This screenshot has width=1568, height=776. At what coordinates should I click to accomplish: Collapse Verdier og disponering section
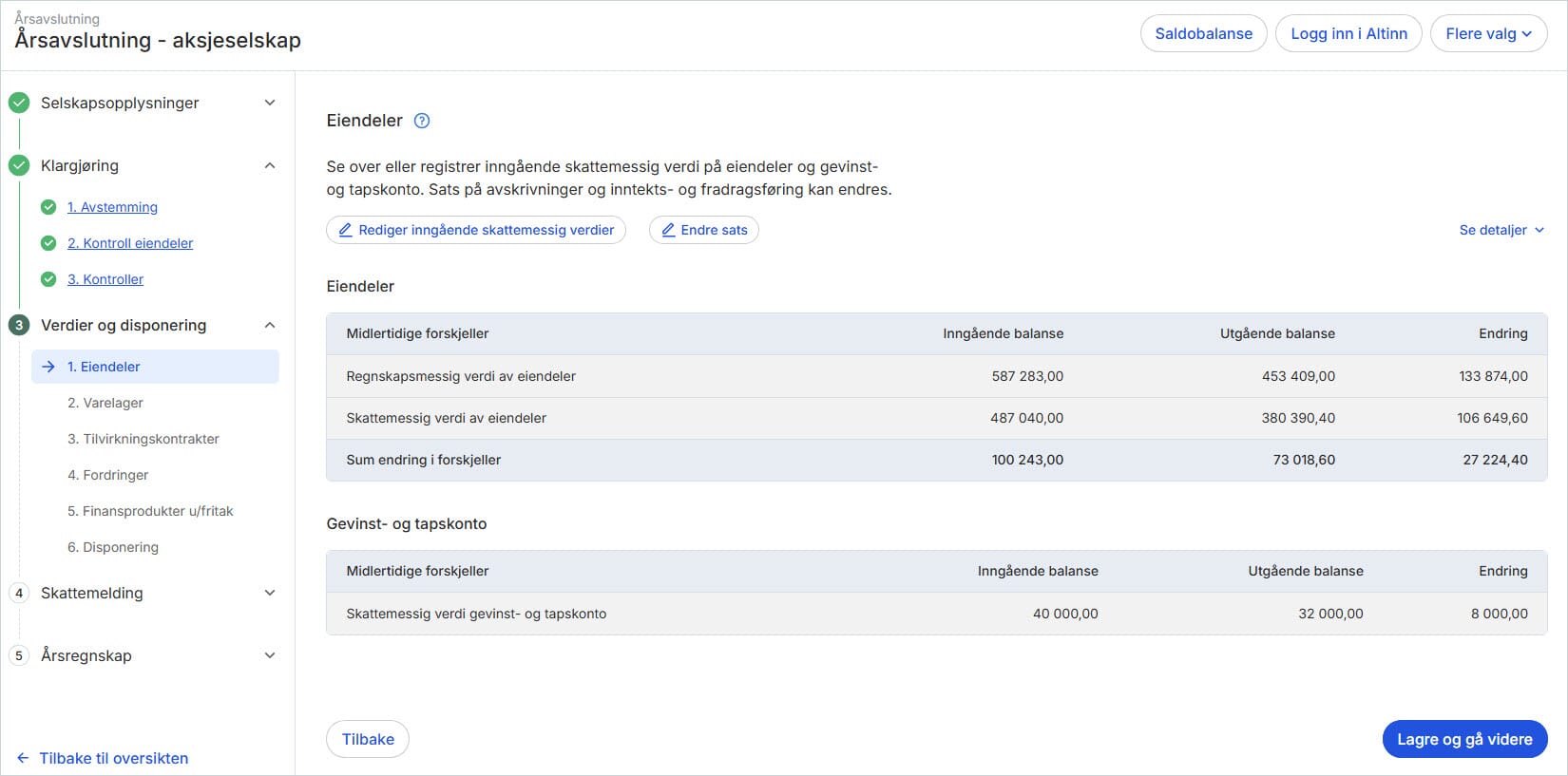[x=270, y=325]
